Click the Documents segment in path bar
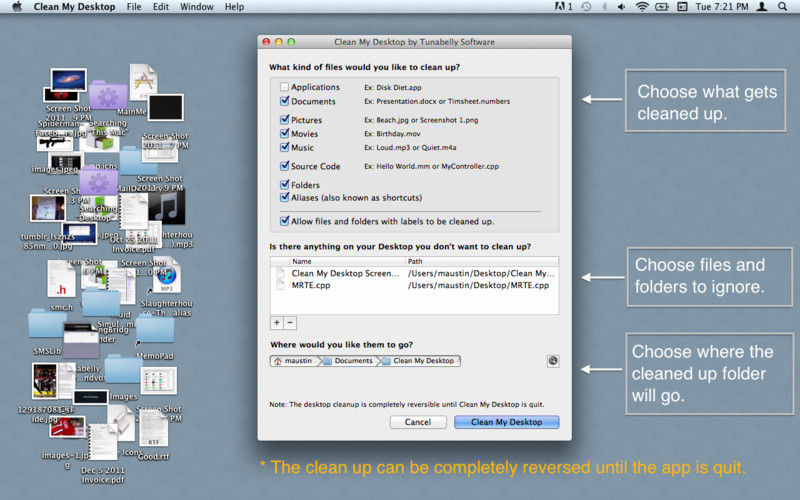The image size is (800, 500). click(x=348, y=361)
